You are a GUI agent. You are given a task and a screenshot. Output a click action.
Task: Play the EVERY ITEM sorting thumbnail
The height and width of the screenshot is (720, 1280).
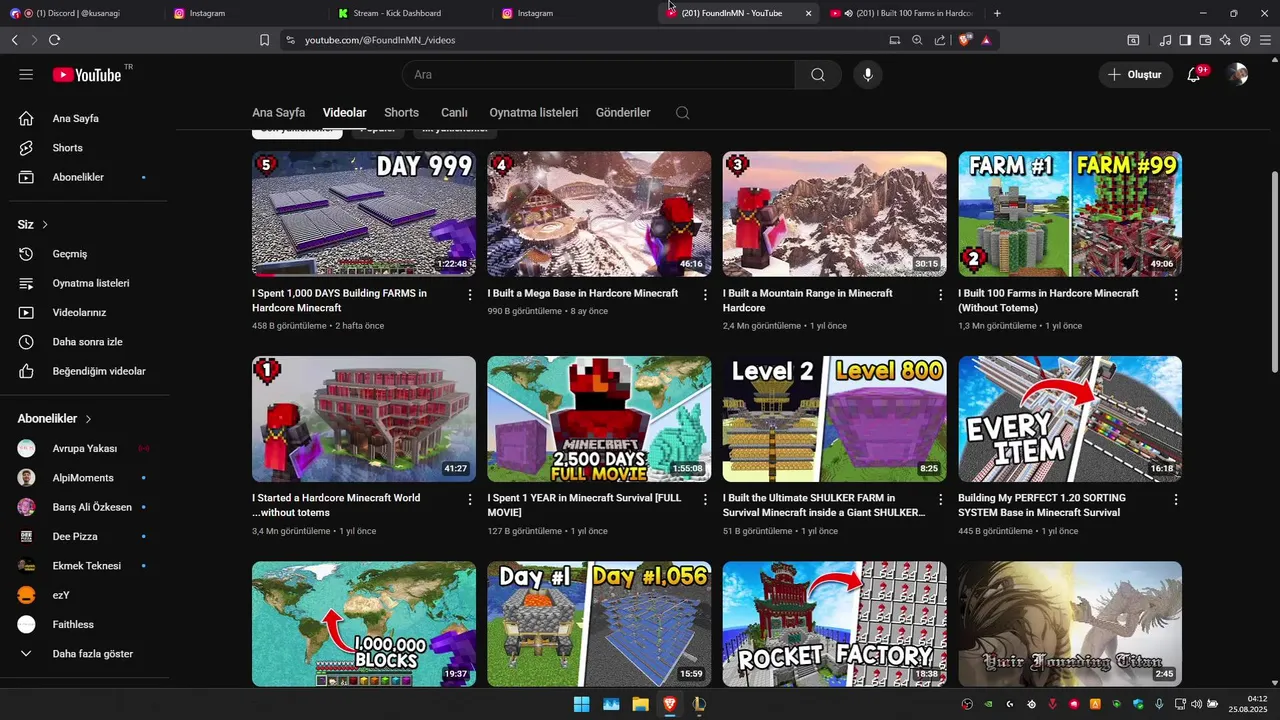(1070, 419)
